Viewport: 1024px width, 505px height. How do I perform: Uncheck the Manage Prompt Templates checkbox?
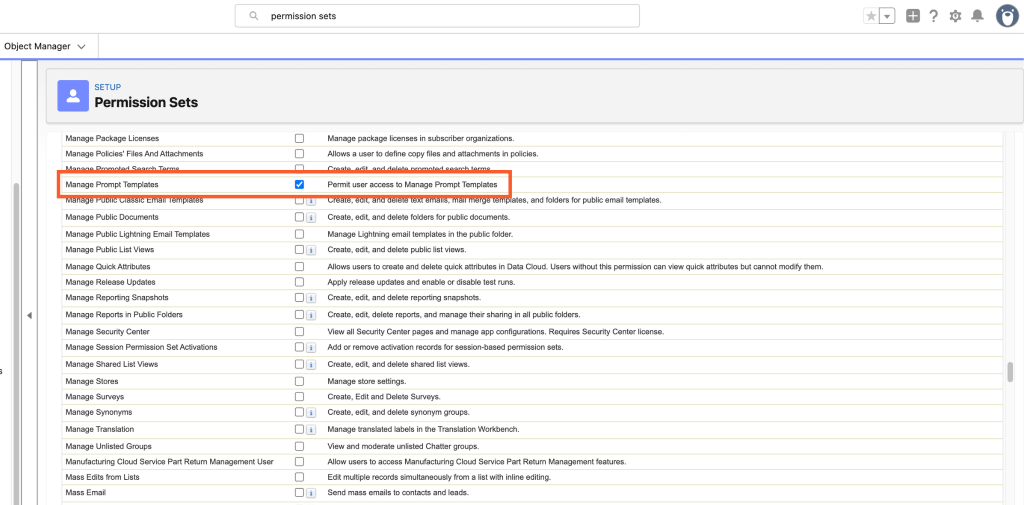click(299, 185)
